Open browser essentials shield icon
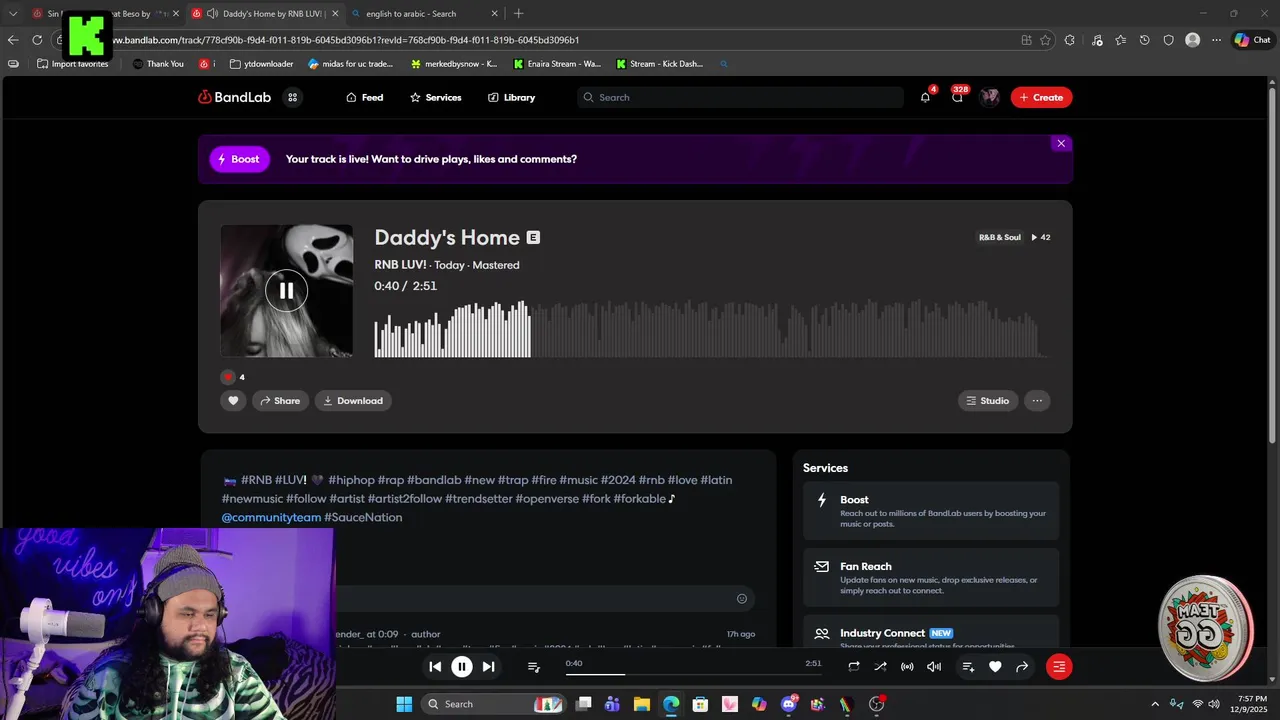 (1168, 40)
